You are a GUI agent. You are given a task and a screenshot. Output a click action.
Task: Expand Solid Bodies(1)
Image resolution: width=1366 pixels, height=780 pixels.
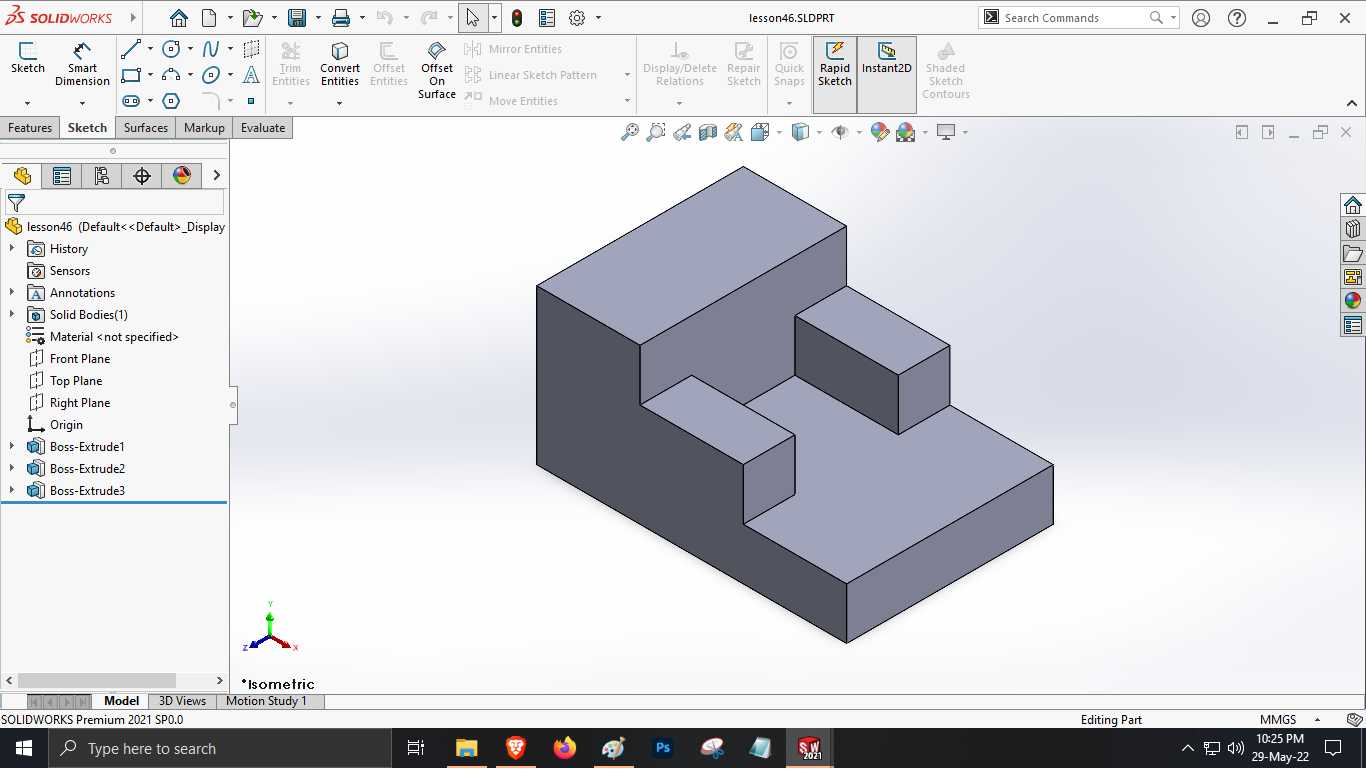point(12,315)
